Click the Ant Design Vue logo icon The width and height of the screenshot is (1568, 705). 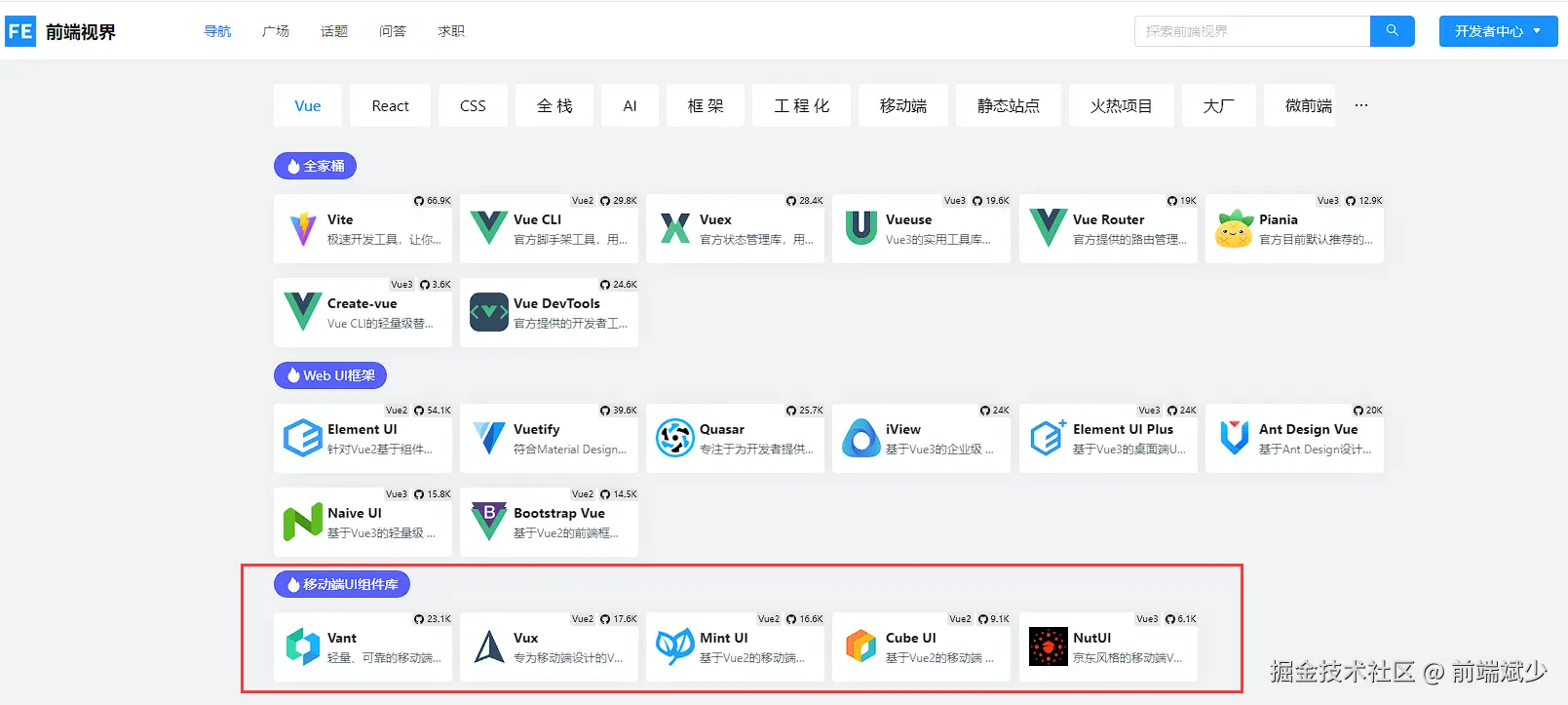(1235, 438)
